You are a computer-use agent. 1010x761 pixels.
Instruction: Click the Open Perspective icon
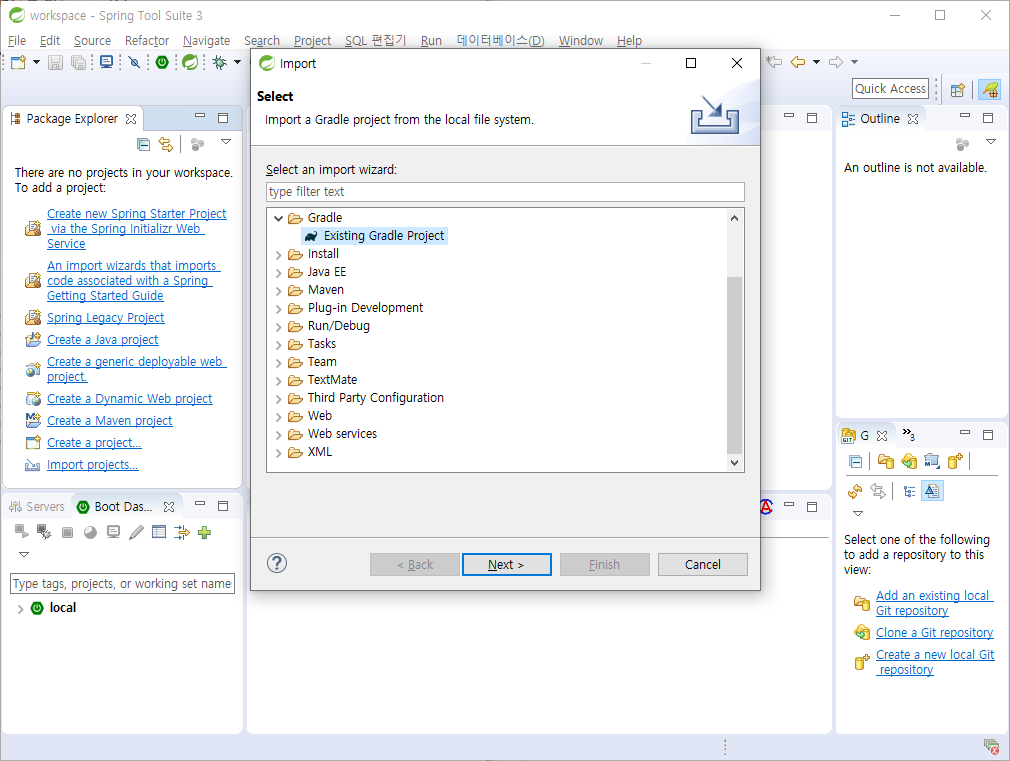(x=958, y=90)
